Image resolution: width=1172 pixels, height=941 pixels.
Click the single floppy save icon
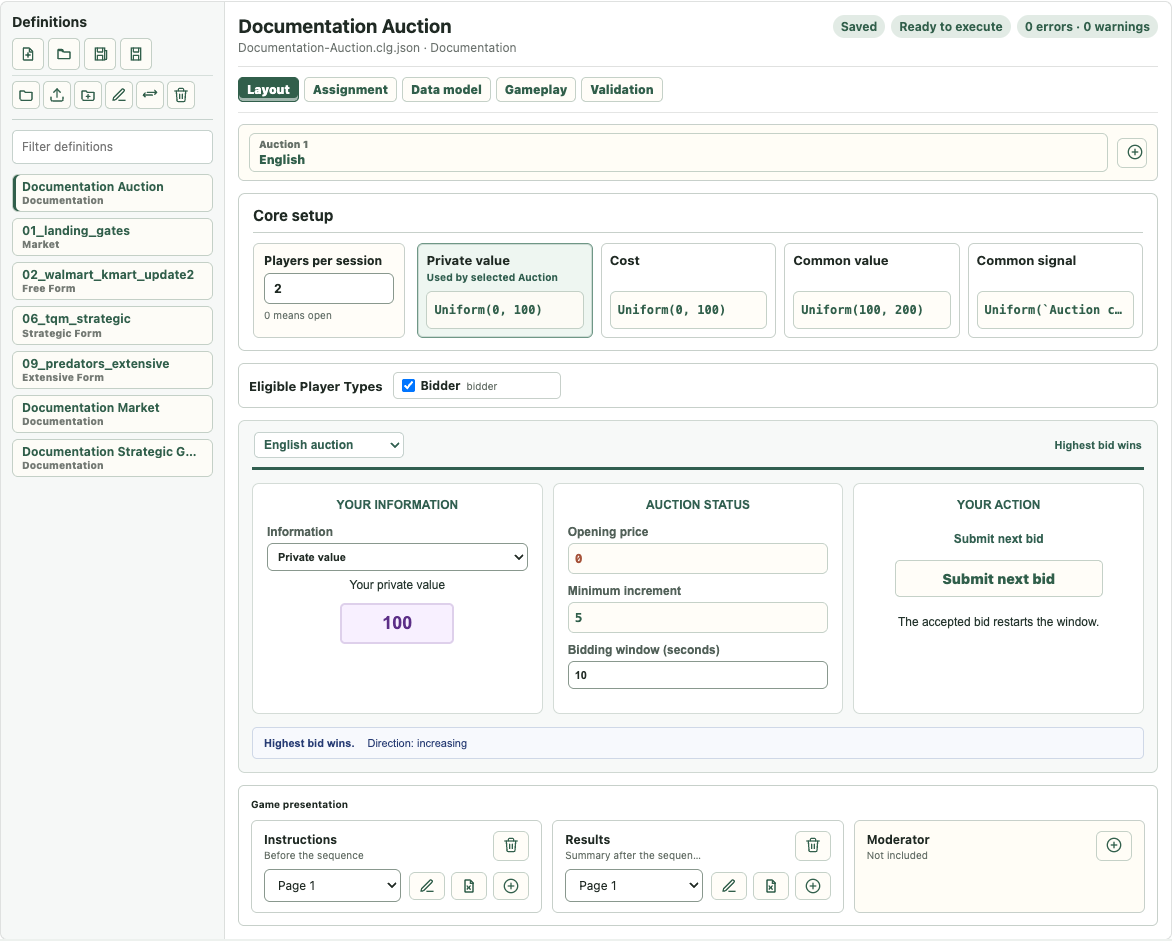click(x=136, y=54)
